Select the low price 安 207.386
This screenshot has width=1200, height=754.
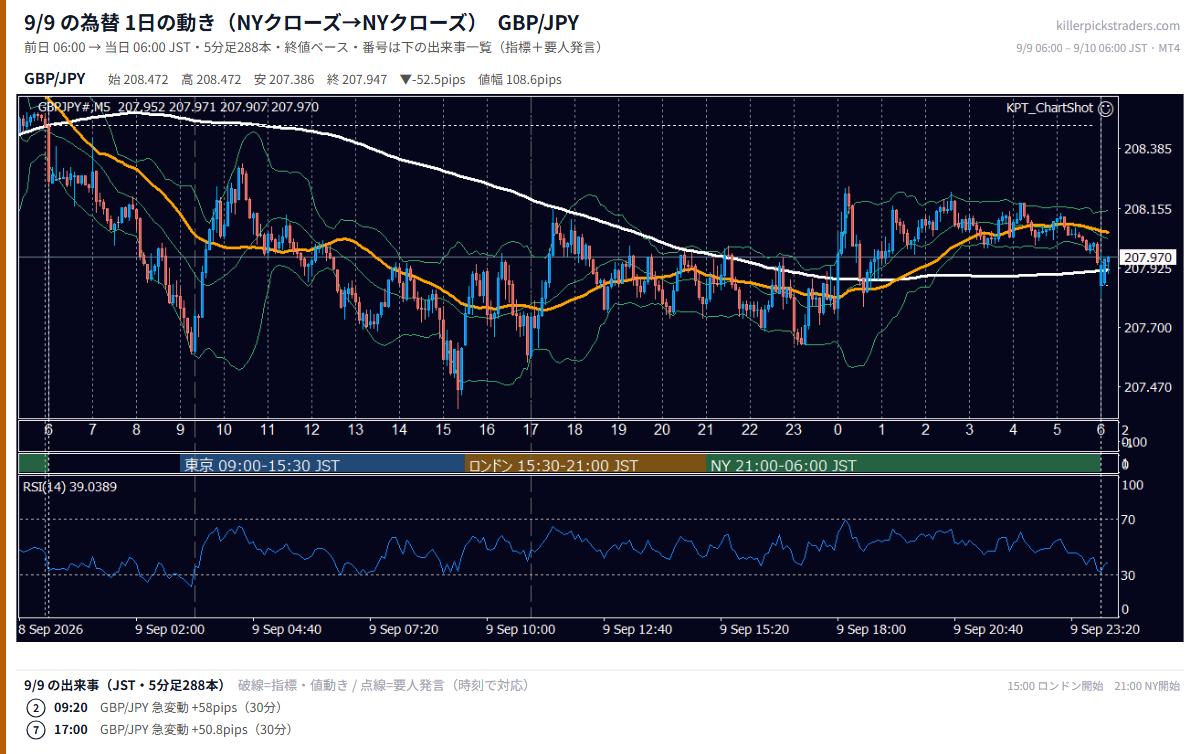[x=284, y=79]
